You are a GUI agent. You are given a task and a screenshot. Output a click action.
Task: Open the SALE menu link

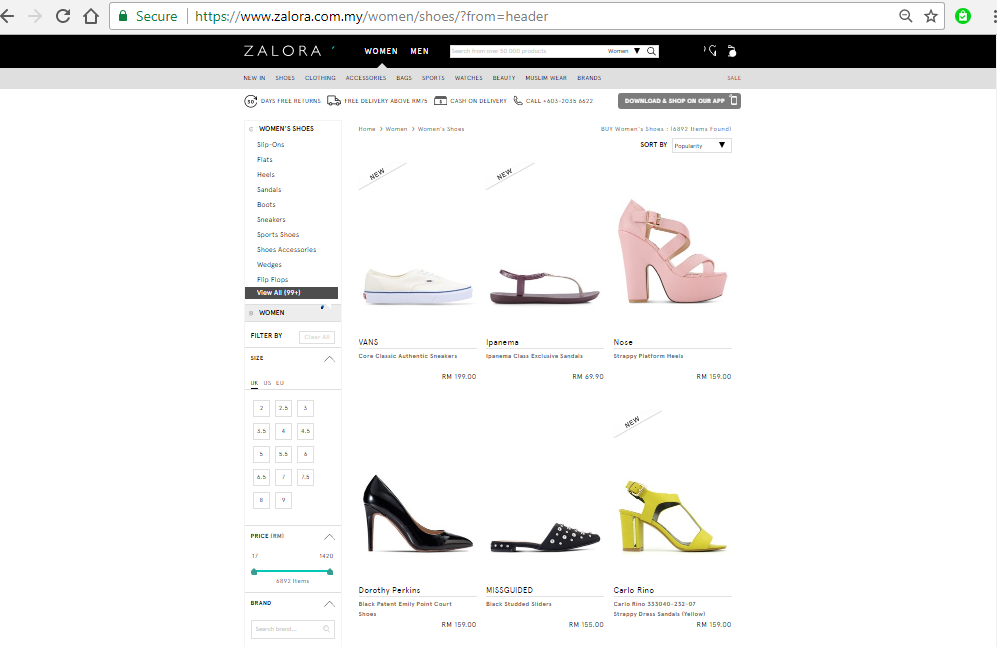(734, 78)
